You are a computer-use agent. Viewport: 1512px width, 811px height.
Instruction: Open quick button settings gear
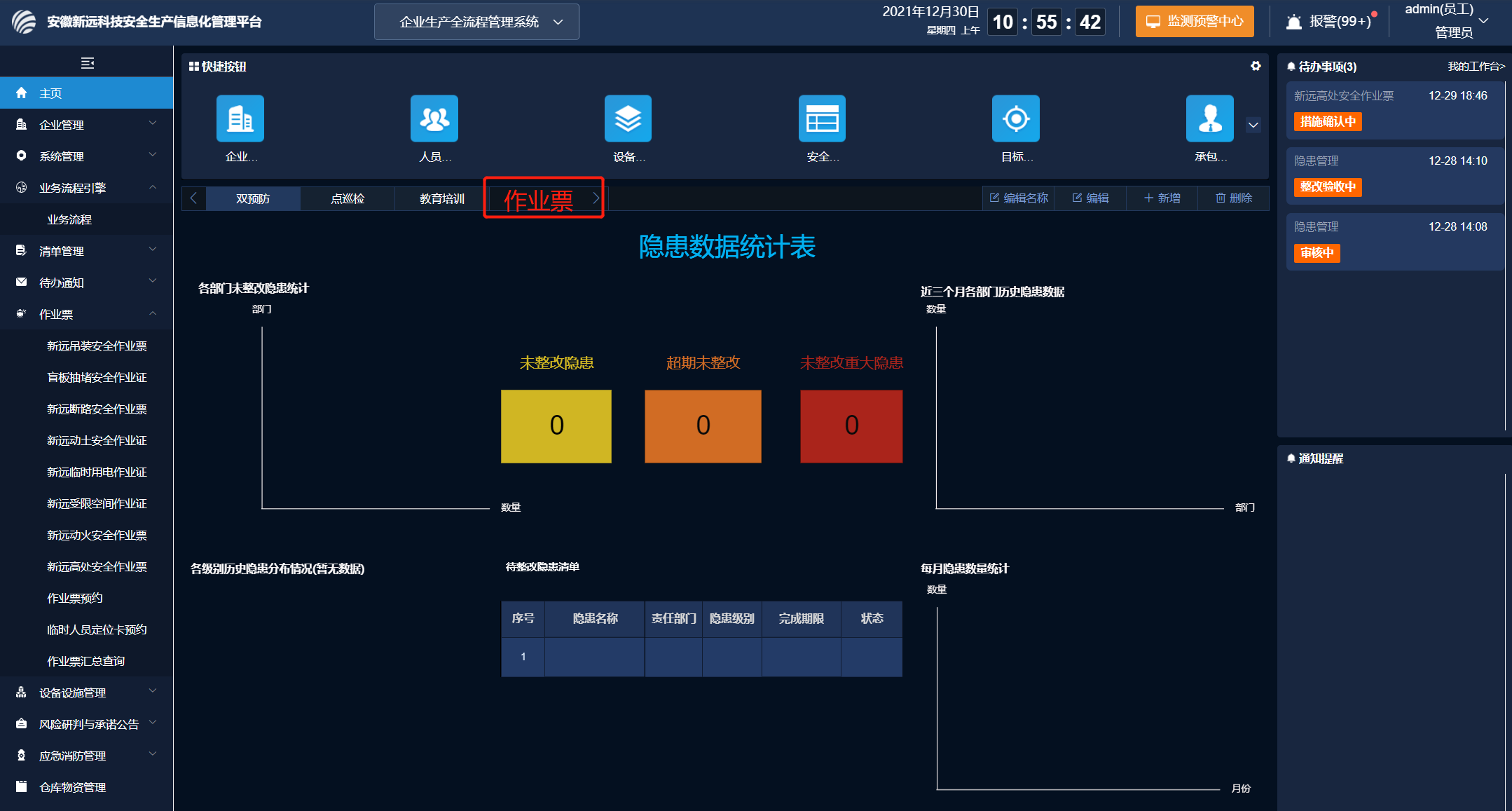1256,66
